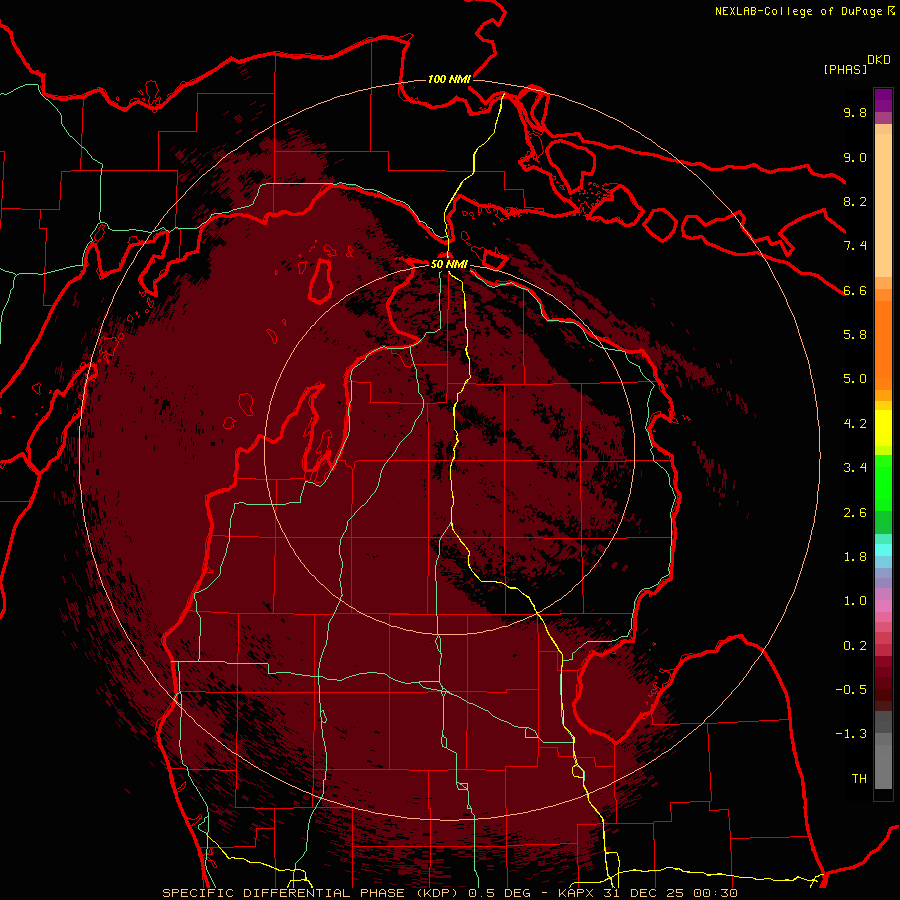Click the 7.4 legend value
900x900 pixels.
click(855, 246)
